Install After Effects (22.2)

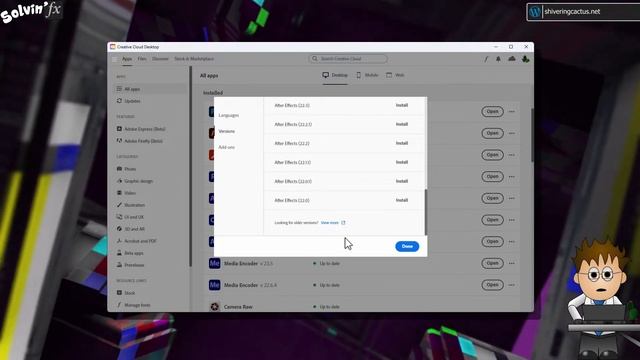pyautogui.click(x=402, y=143)
